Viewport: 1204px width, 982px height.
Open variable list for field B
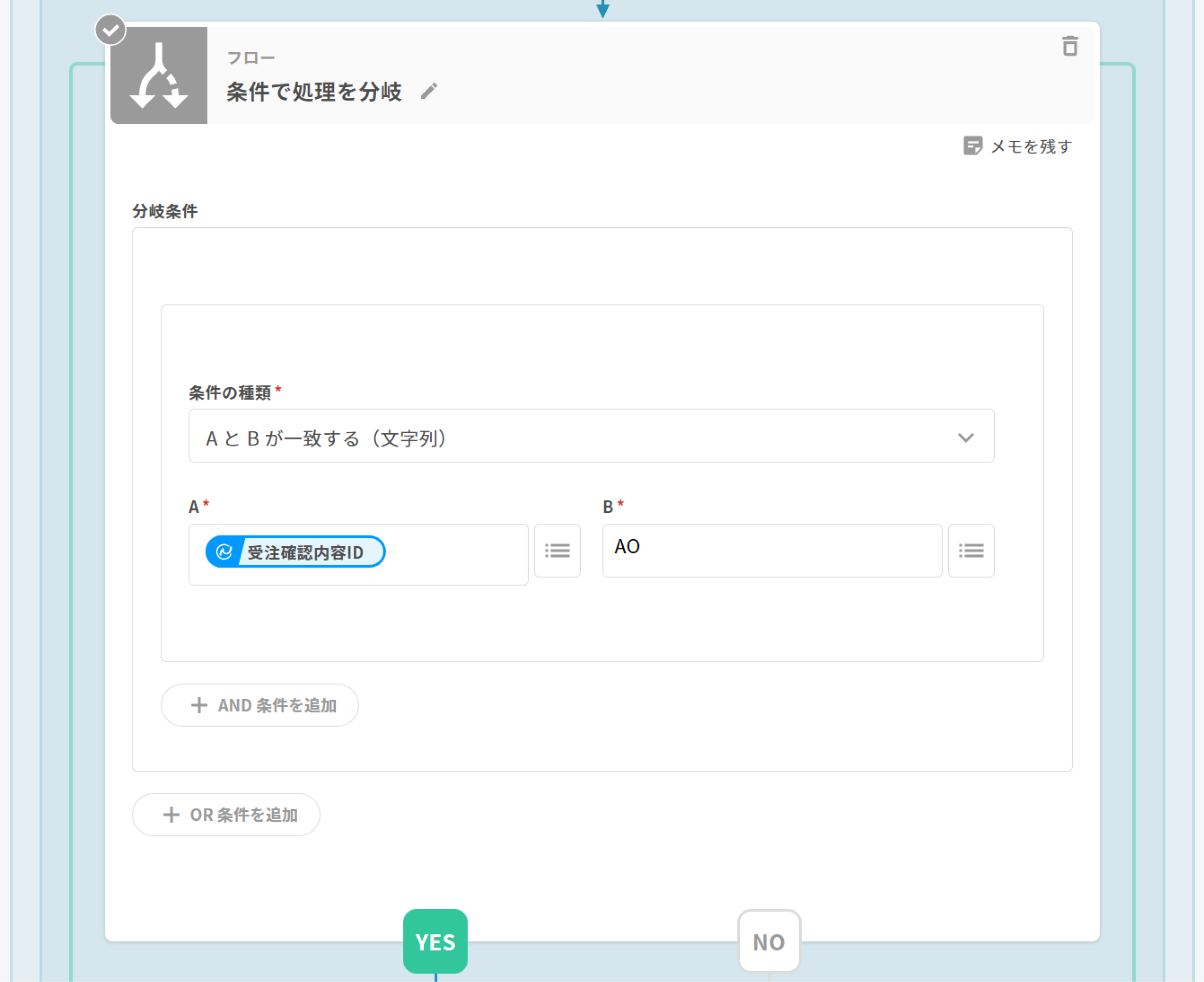click(x=971, y=551)
